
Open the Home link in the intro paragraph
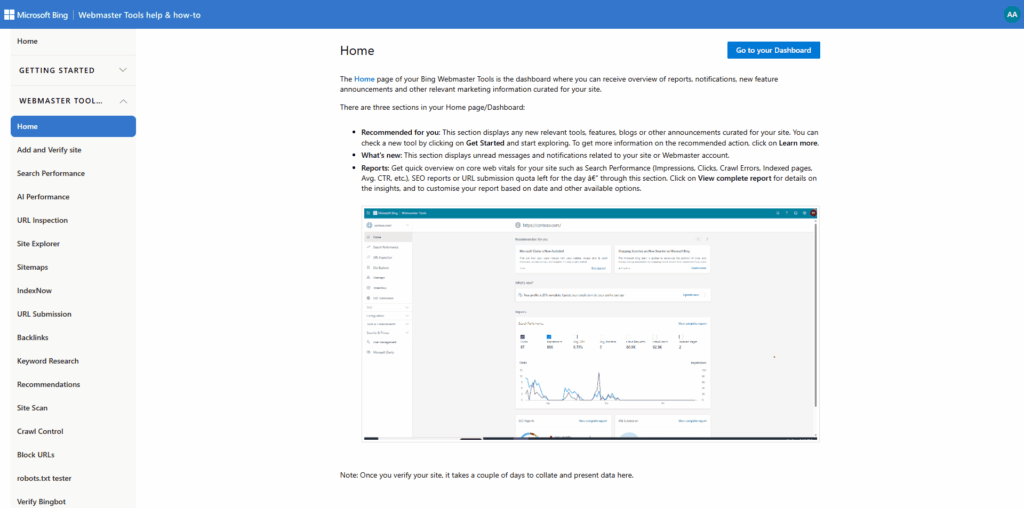pos(364,78)
